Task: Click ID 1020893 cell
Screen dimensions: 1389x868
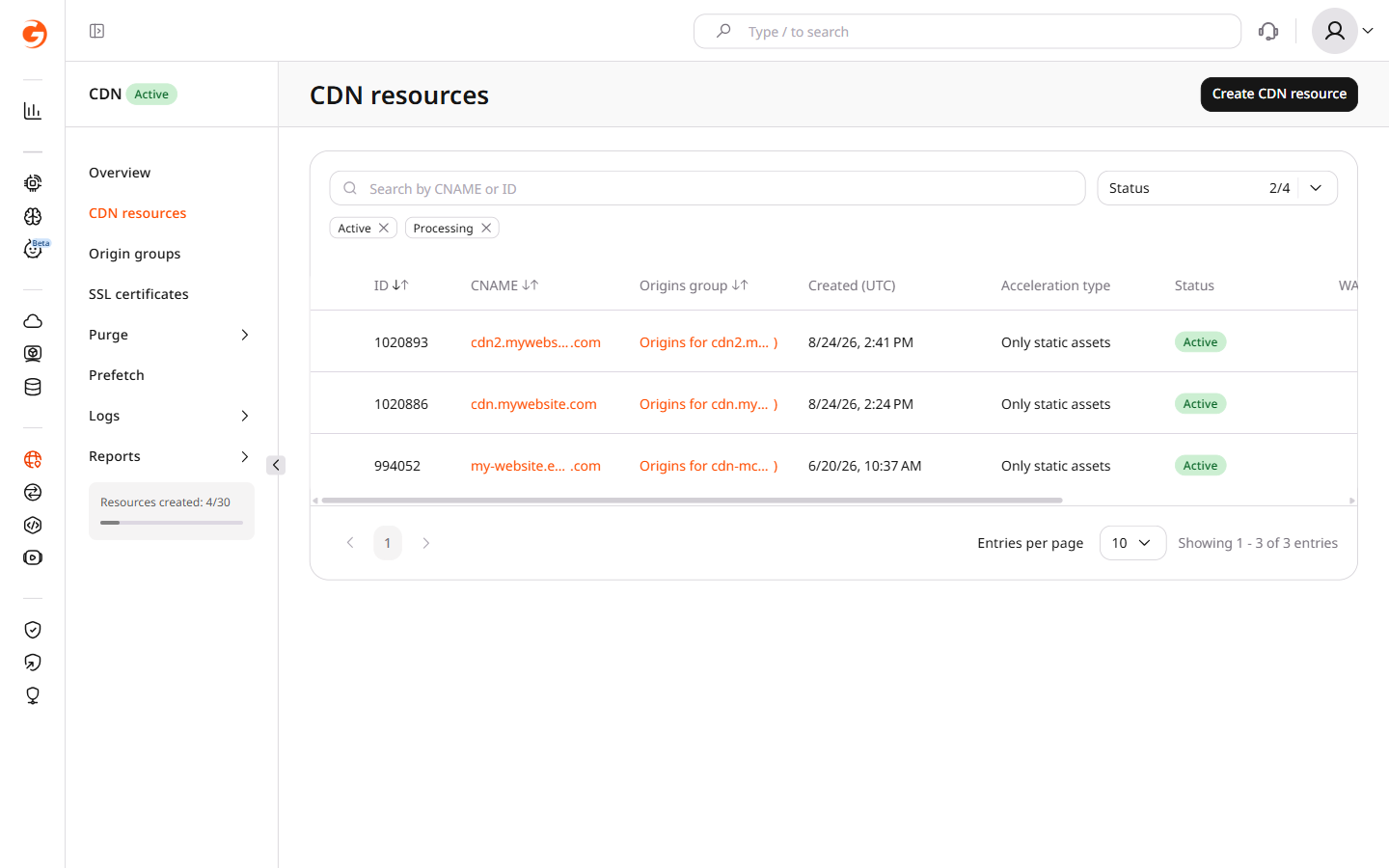Action: (401, 342)
